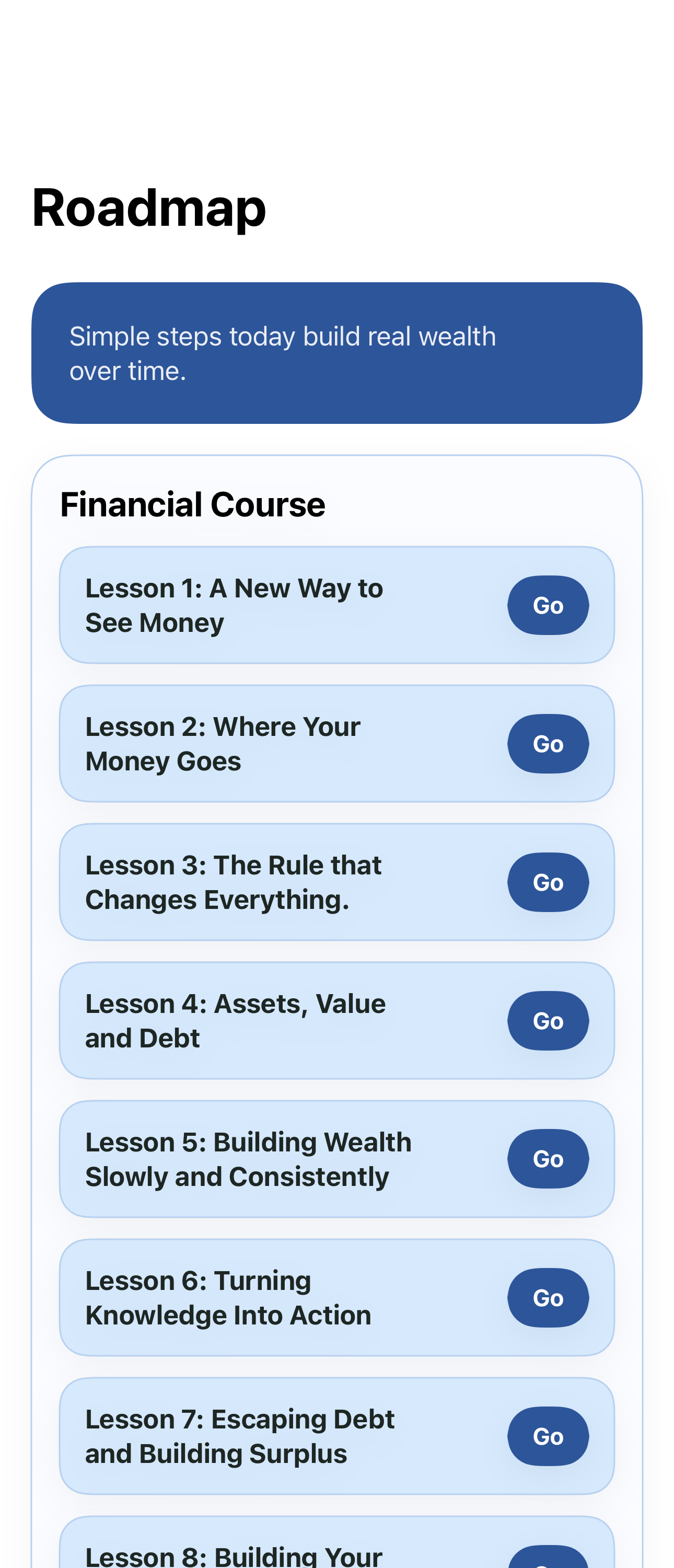
Task: Select the Financial Course section heading
Action: click(193, 504)
